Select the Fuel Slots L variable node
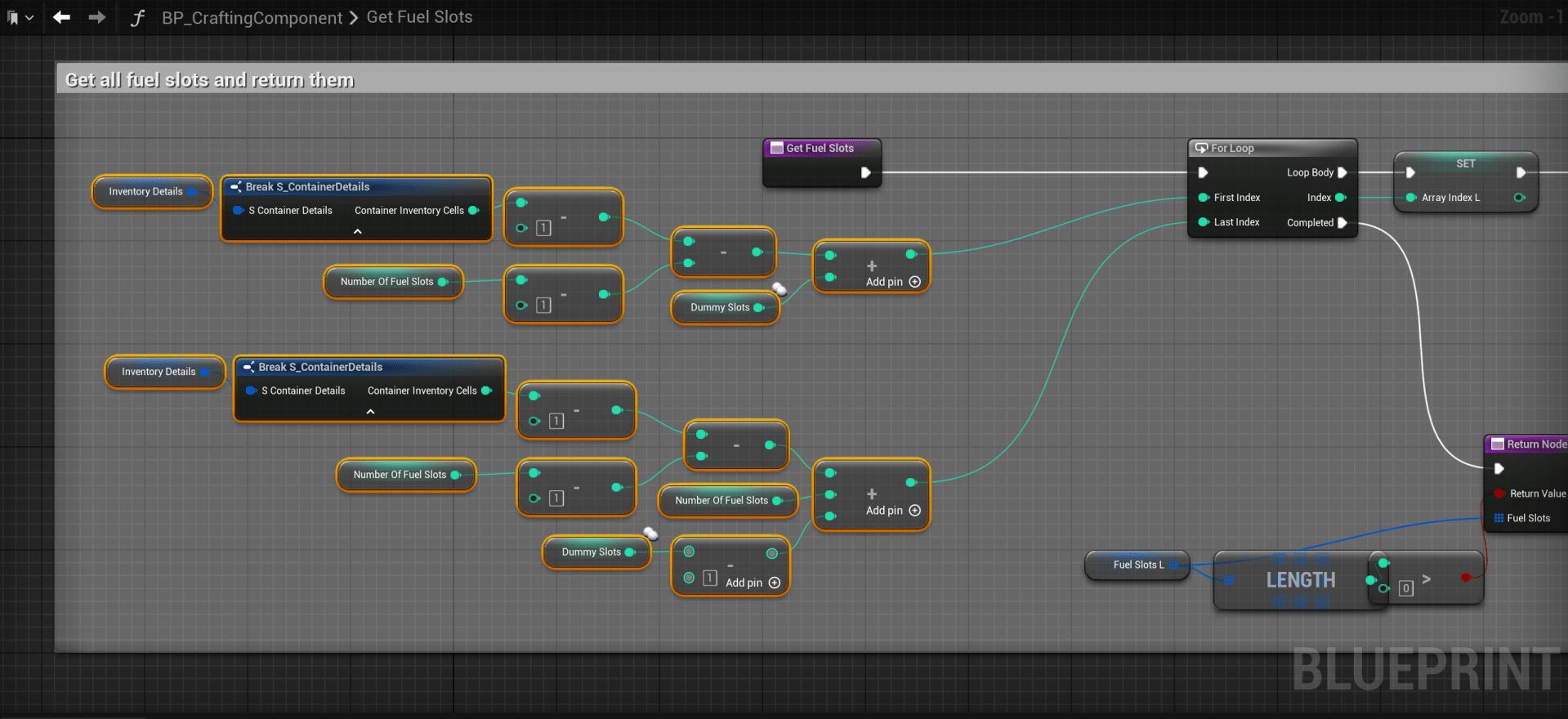This screenshot has width=1568, height=719. [1136, 565]
